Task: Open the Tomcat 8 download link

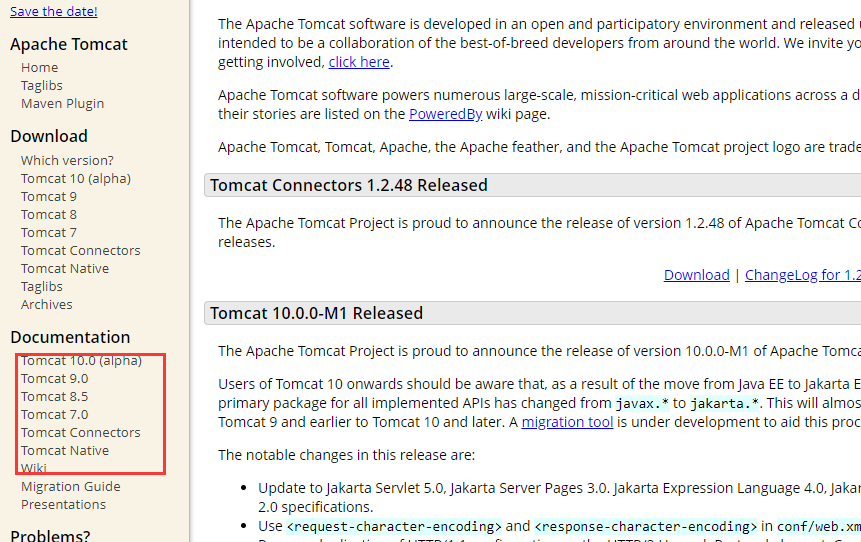Action: tap(49, 215)
